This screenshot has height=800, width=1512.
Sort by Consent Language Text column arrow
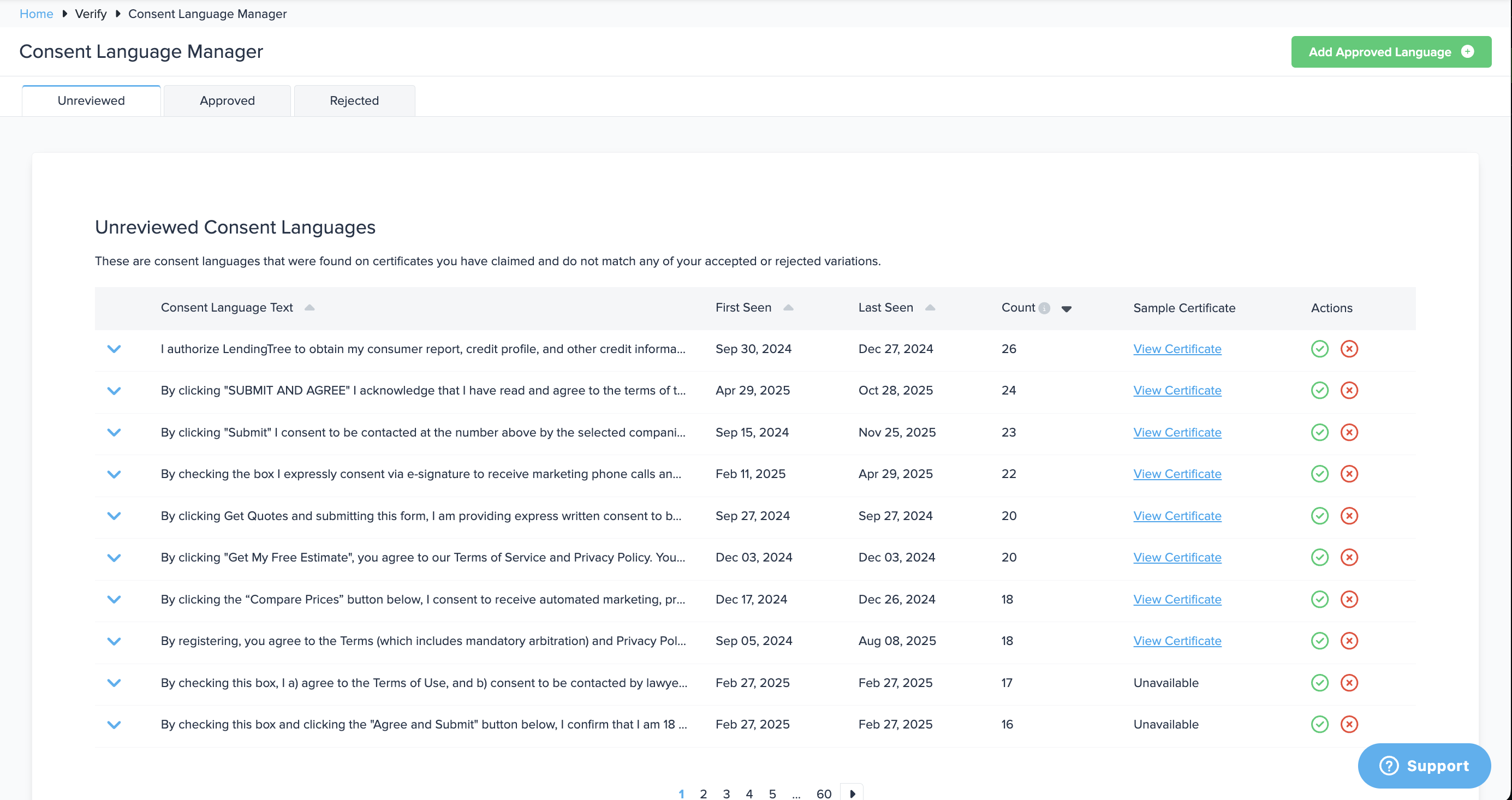[309, 308]
